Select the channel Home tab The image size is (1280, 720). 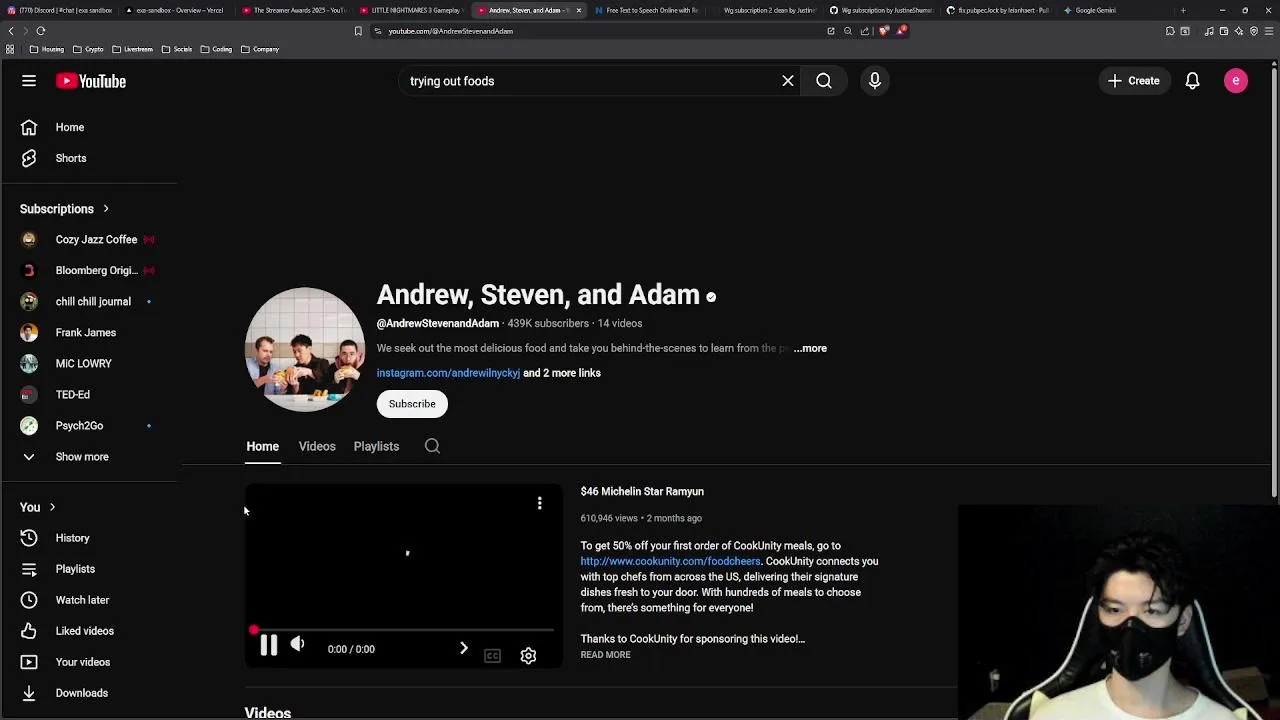(x=262, y=447)
